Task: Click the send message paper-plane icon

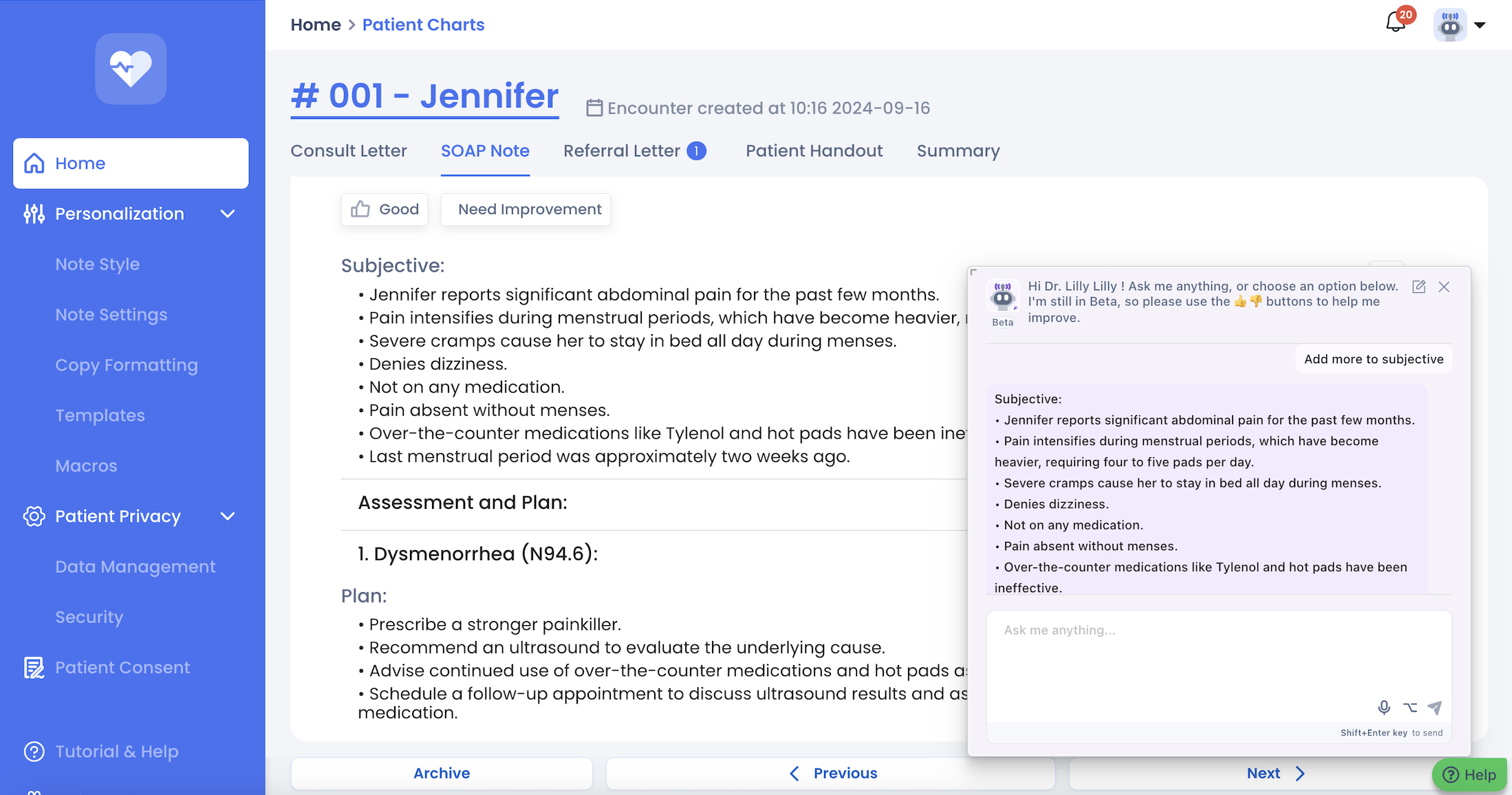Action: [x=1434, y=707]
